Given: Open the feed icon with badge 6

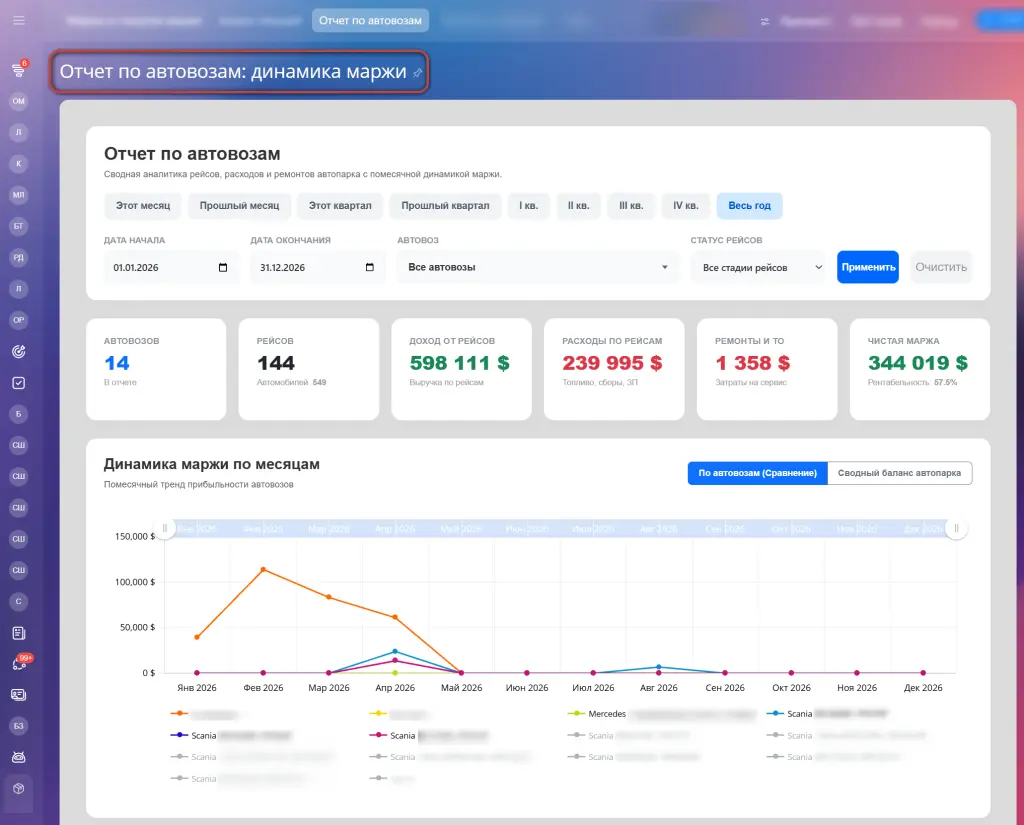Looking at the screenshot, I should tap(18, 70).
